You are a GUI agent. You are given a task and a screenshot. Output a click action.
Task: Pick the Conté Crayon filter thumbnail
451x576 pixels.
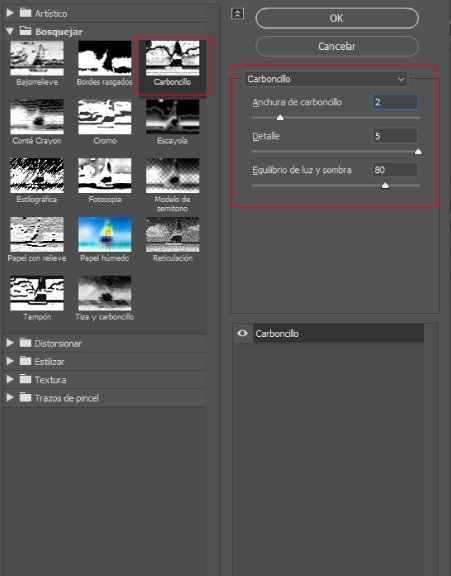tap(37, 116)
